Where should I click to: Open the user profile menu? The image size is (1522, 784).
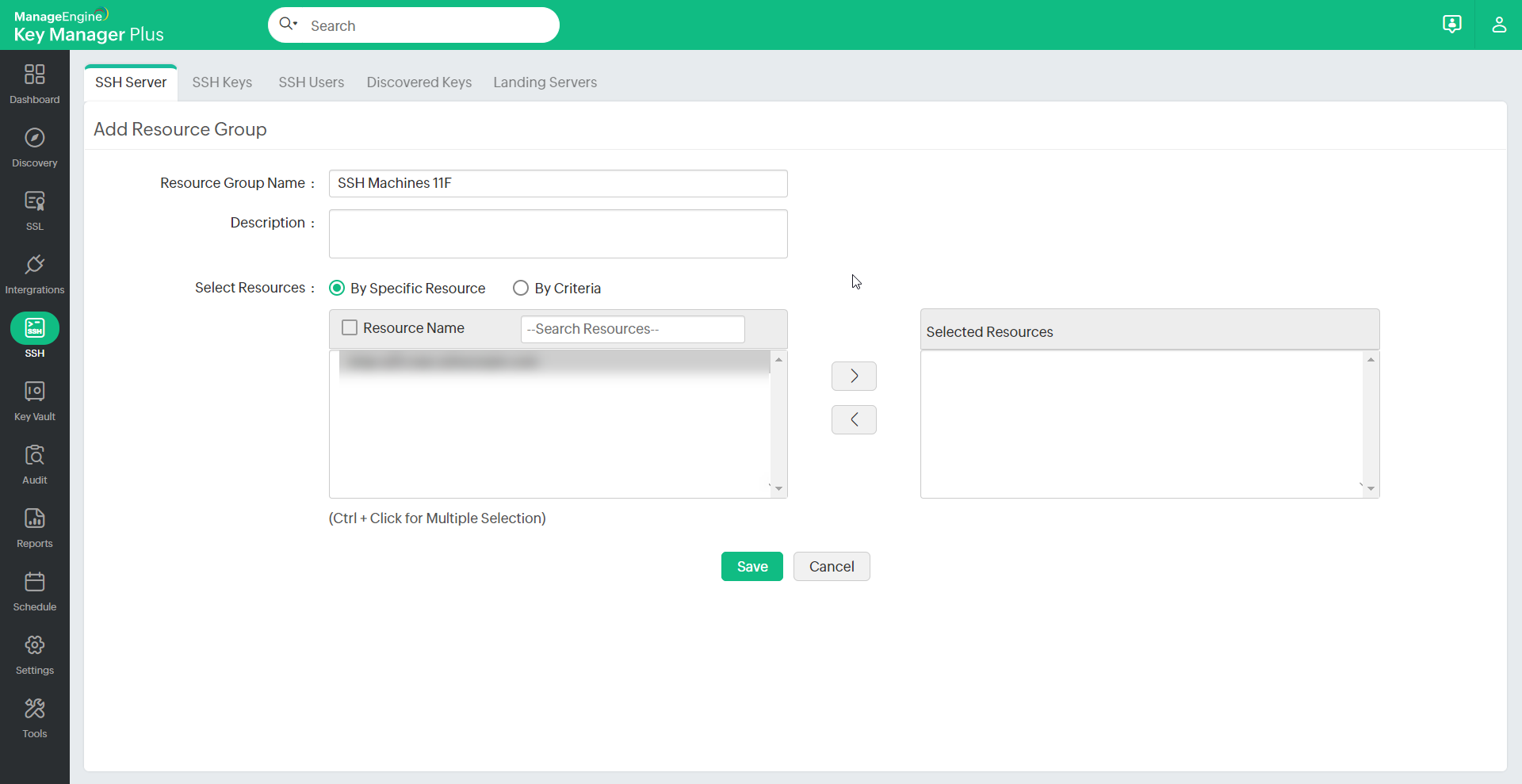point(1499,25)
